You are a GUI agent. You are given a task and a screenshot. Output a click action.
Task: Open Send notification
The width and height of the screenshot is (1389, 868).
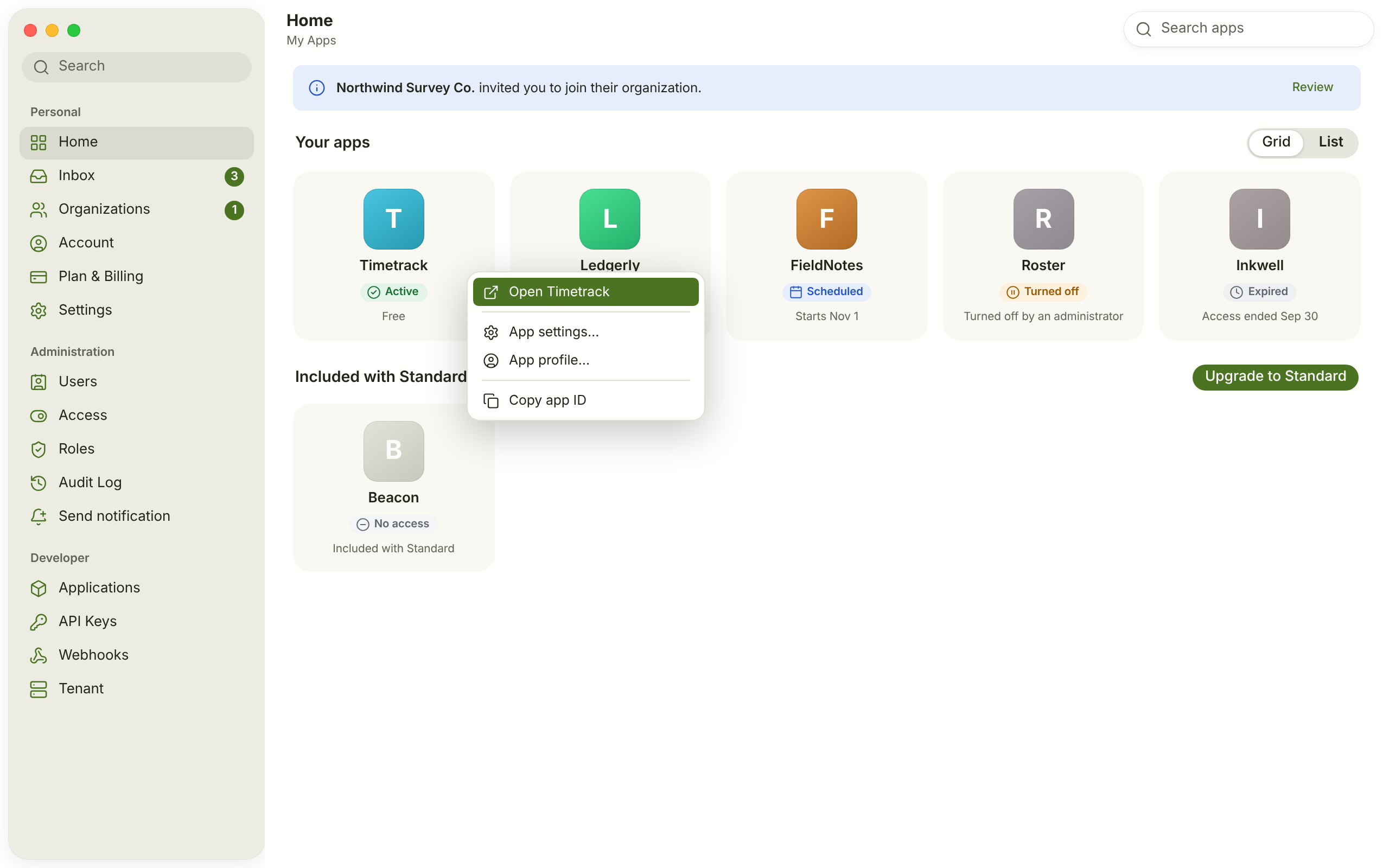[136, 516]
